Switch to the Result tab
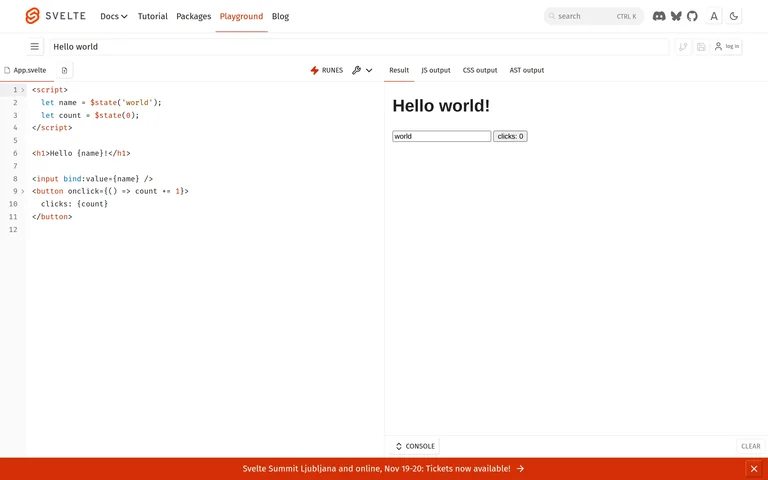The width and height of the screenshot is (768, 480). click(399, 70)
